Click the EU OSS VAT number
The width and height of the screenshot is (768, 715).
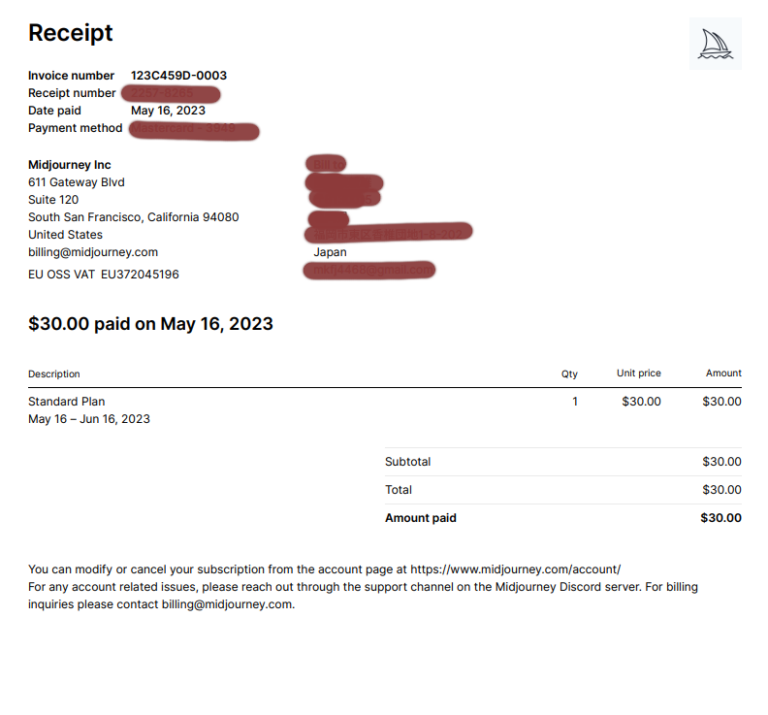140,274
